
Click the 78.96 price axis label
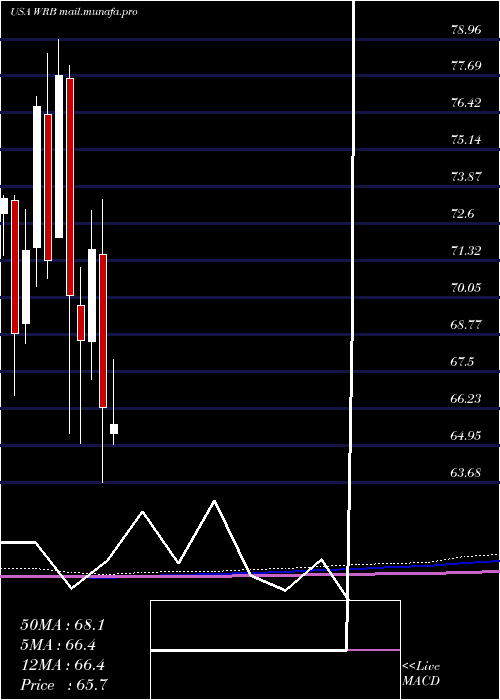(466, 30)
